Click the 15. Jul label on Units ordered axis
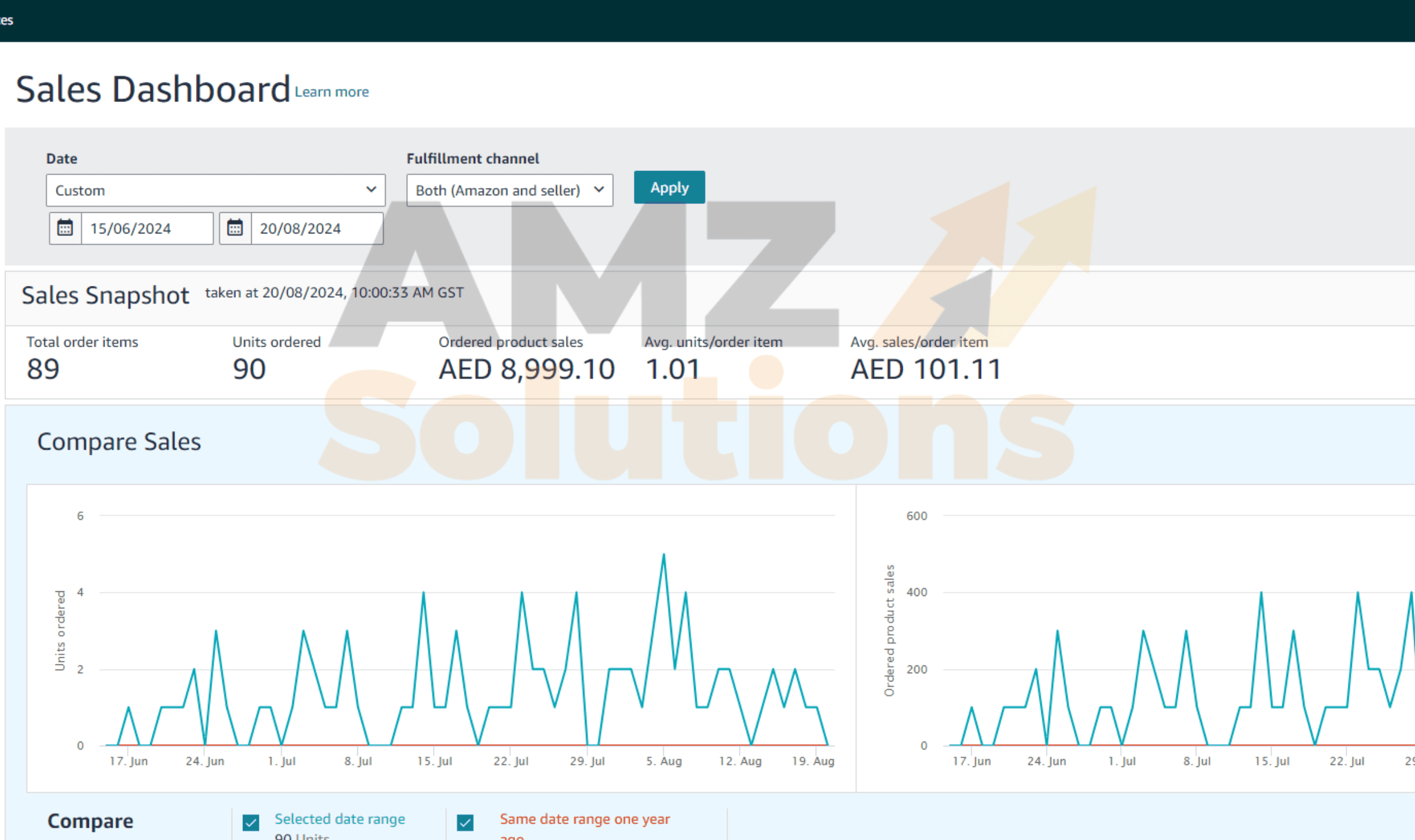Viewport: 1415px width, 840px height. point(435,761)
